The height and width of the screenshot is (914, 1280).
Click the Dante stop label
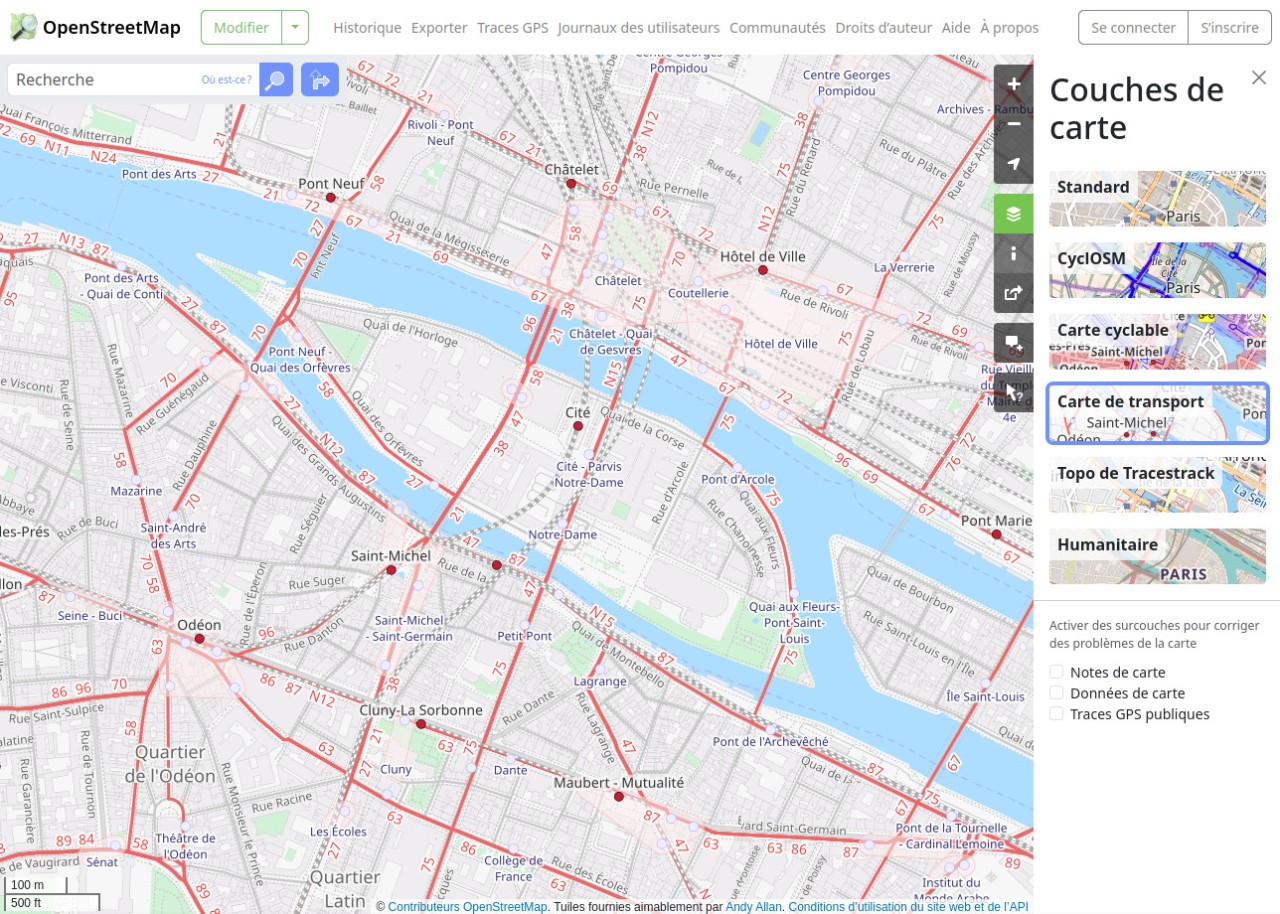[510, 770]
